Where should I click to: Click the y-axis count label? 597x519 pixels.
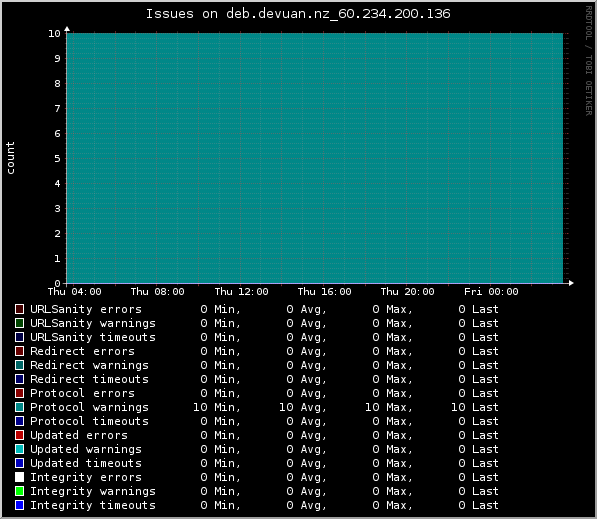(10, 158)
